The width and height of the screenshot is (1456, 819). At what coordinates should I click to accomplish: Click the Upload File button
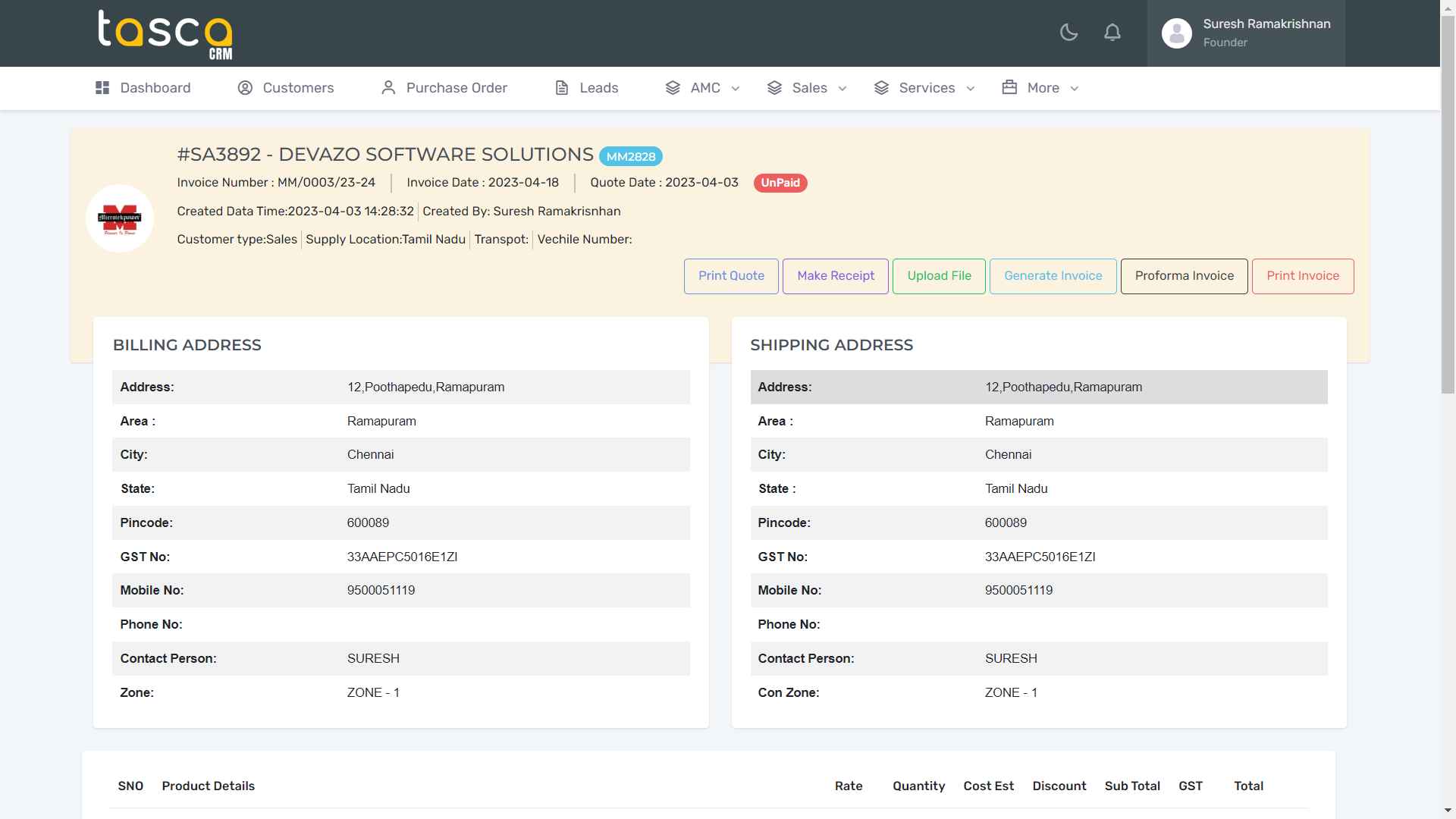click(x=939, y=276)
